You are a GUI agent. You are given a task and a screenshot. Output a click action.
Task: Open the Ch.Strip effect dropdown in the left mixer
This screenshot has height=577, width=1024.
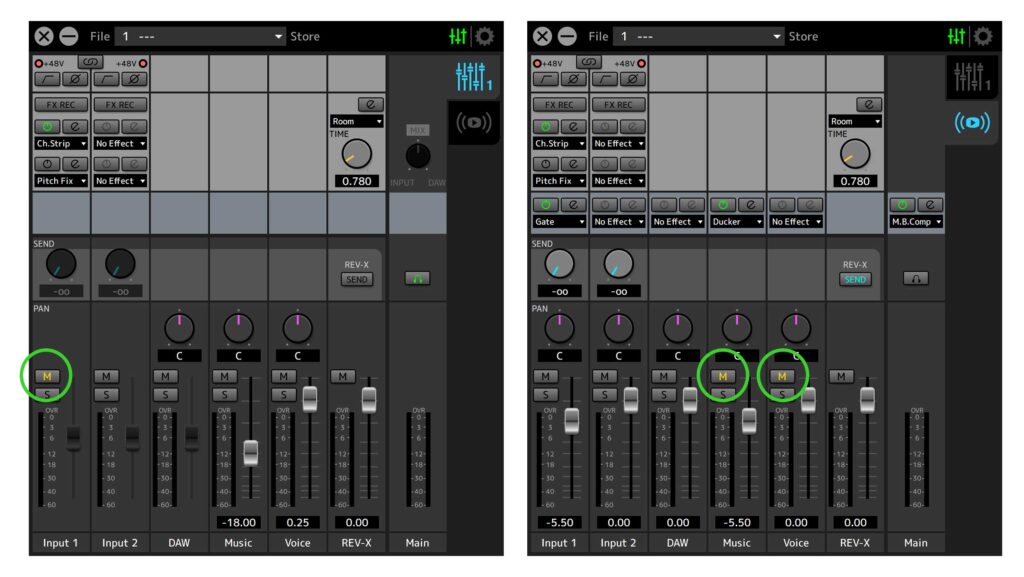click(x=60, y=143)
